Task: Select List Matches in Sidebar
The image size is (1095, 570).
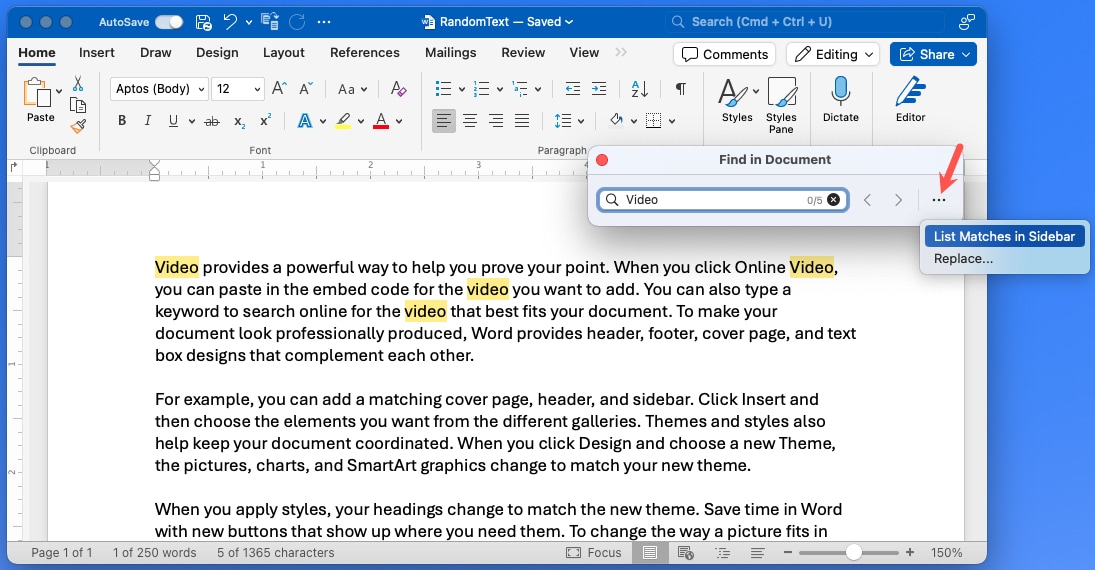Action: pos(1004,237)
